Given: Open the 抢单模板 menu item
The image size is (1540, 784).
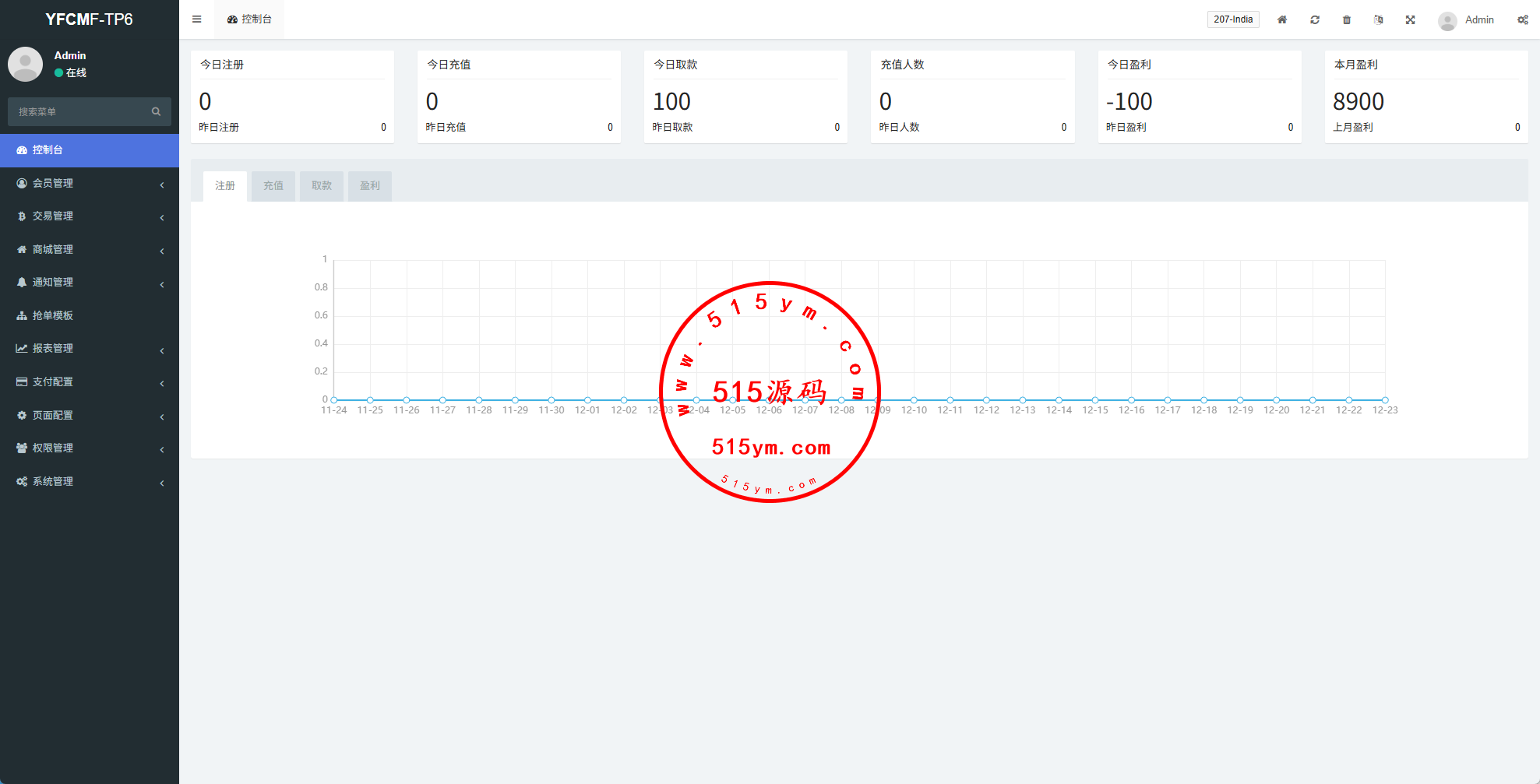Looking at the screenshot, I should 89,315.
